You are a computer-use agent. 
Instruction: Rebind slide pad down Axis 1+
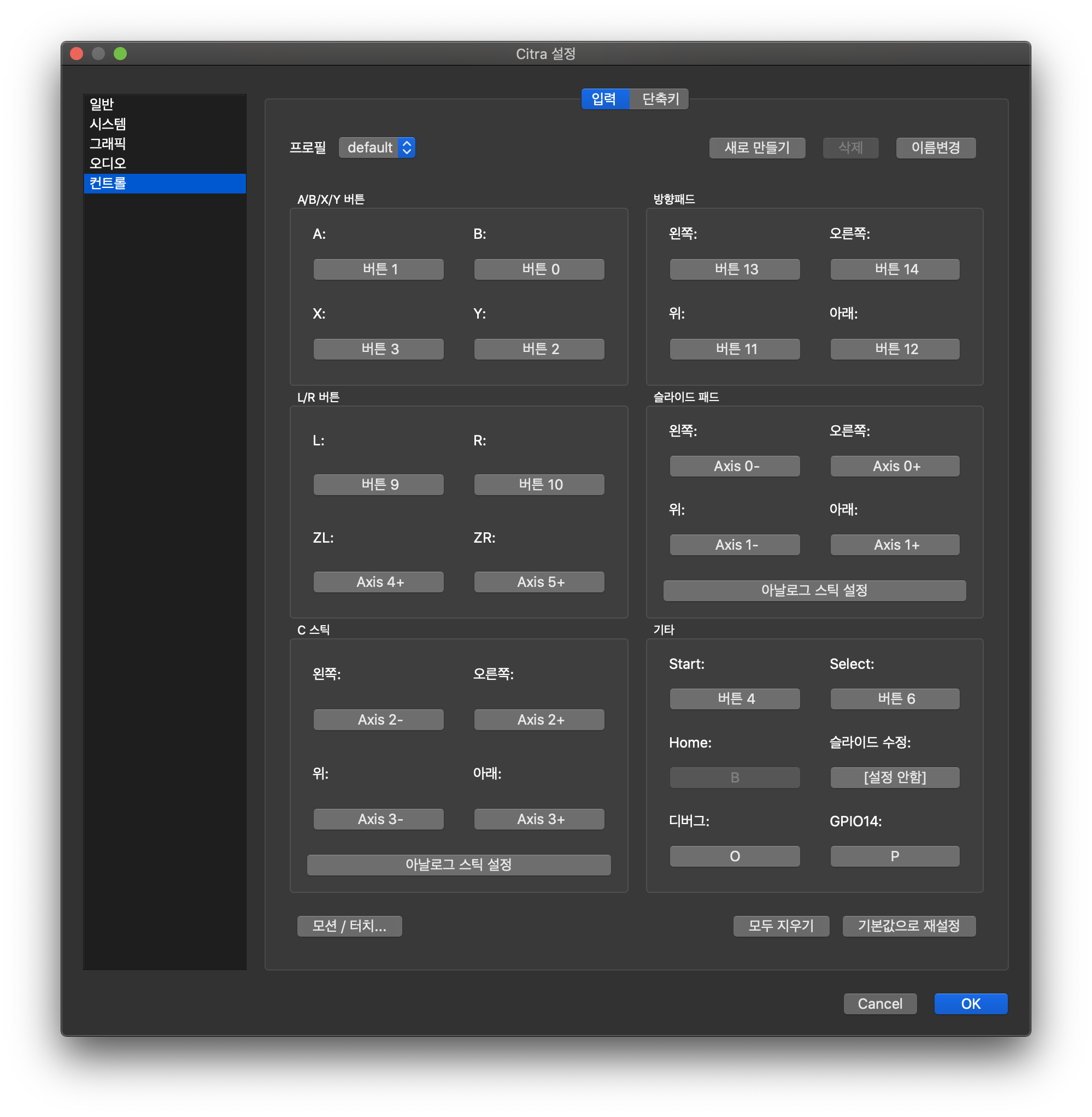pos(895,545)
